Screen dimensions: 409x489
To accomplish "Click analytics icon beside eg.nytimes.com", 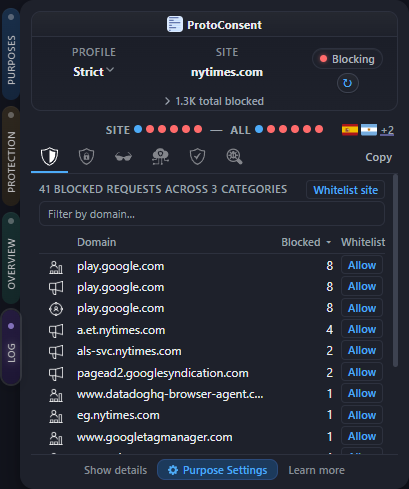I will click(56, 416).
